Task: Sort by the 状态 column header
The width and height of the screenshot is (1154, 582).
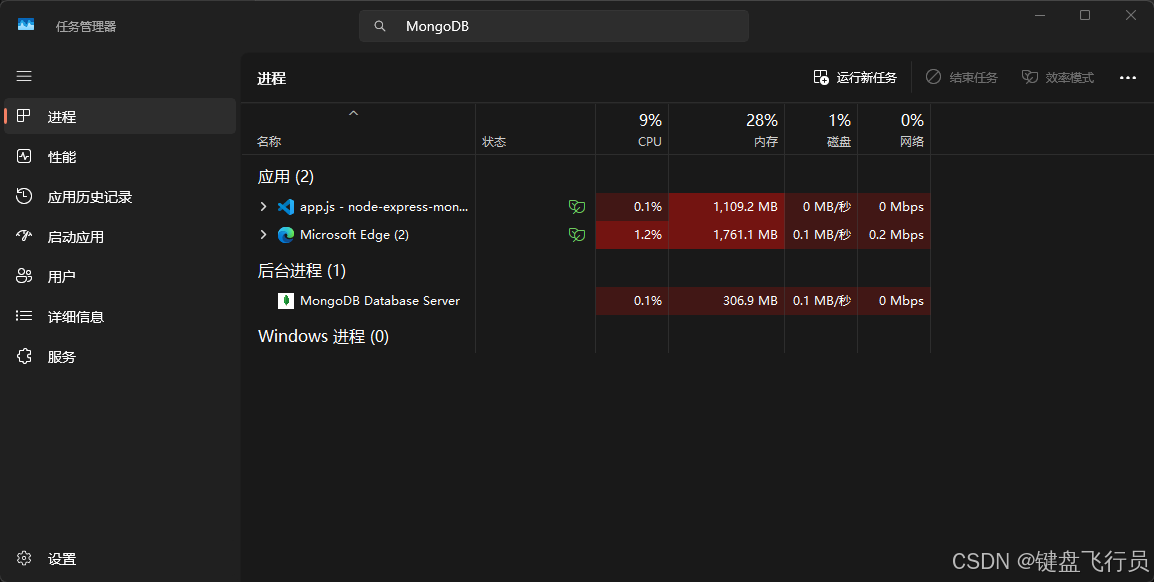Action: click(x=535, y=129)
